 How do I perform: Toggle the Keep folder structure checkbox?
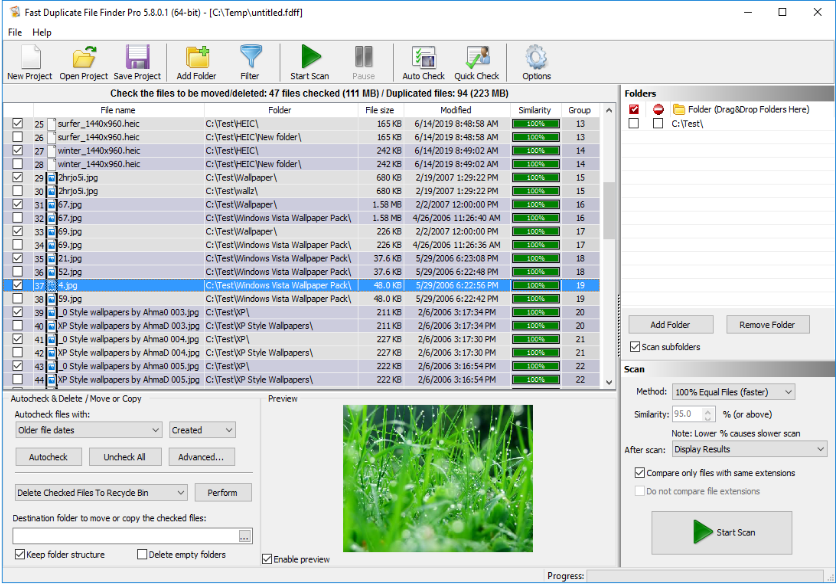(20, 554)
